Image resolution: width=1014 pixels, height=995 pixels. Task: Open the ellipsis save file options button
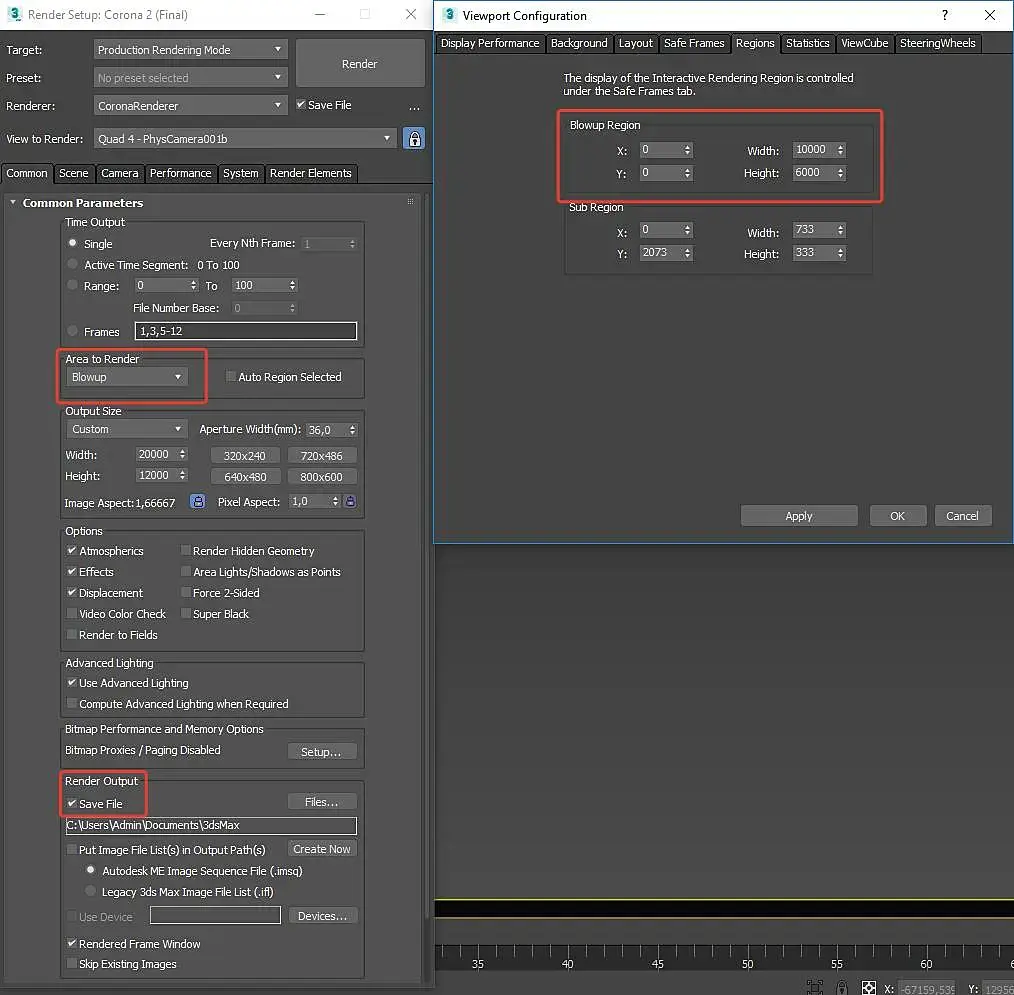coord(415,107)
